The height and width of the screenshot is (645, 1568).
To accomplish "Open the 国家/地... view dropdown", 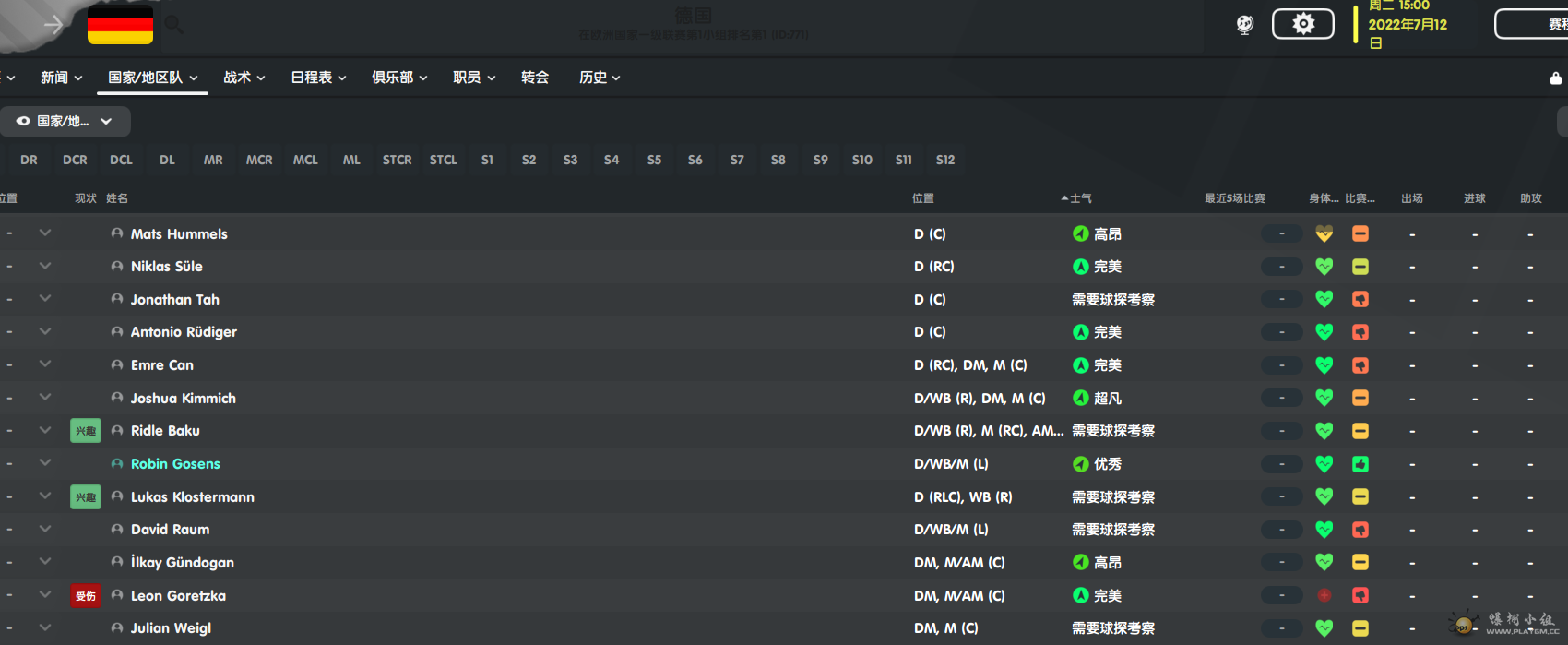I will coord(65,121).
